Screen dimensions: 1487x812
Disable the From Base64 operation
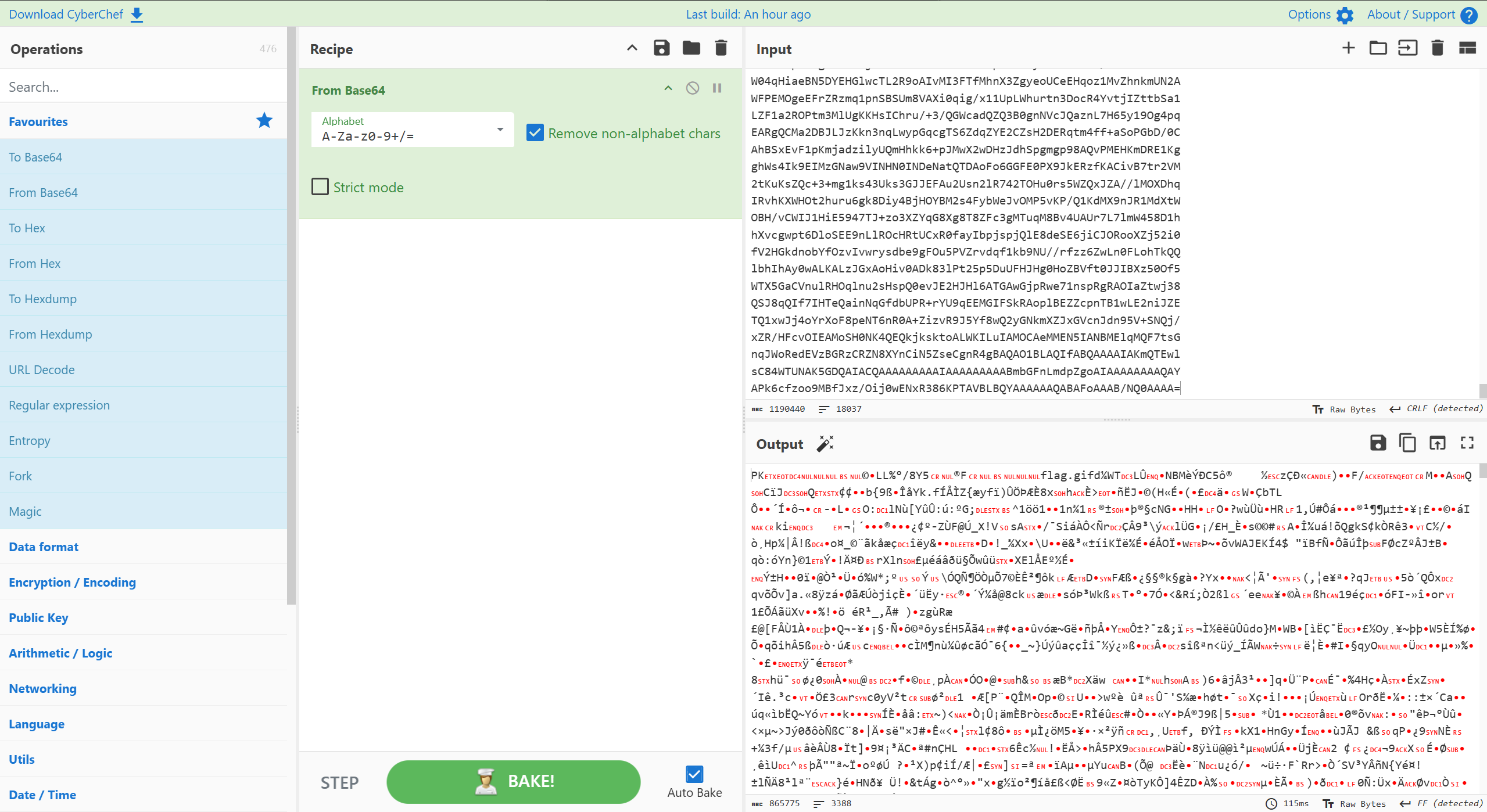tap(692, 88)
